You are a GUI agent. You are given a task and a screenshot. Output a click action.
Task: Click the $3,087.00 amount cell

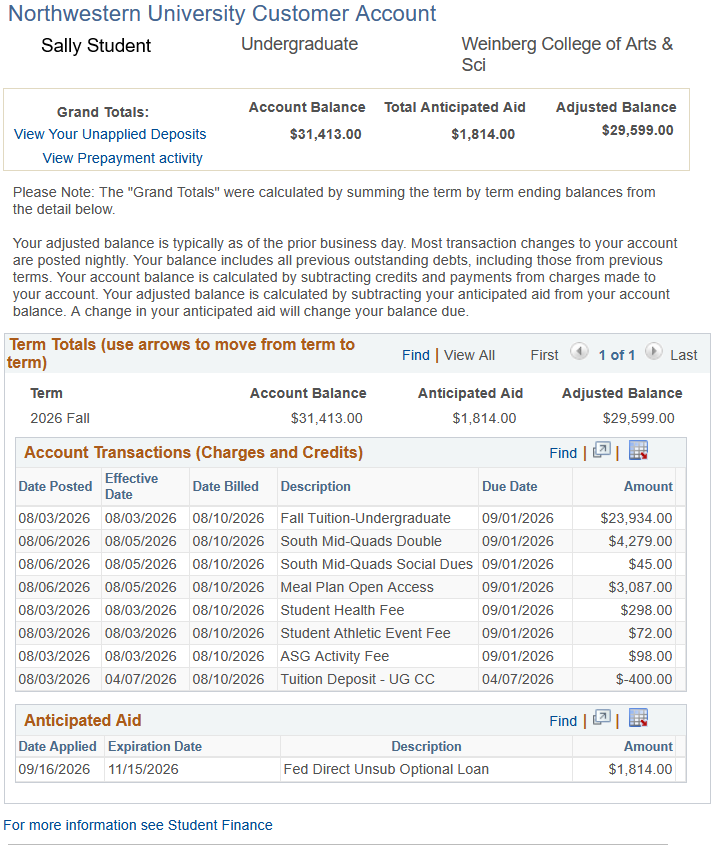pos(641,587)
